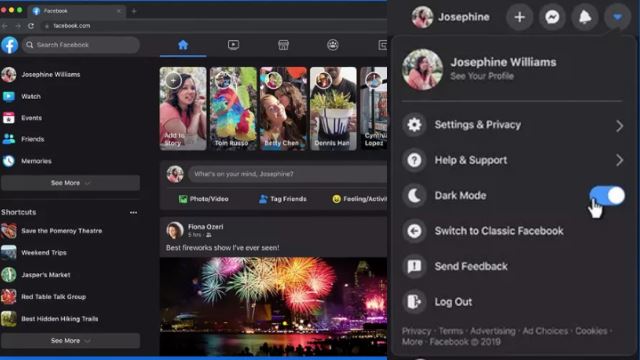This screenshot has width=640, height=360.
Task: Turn off the Dark Mode switch
Action: click(x=607, y=196)
